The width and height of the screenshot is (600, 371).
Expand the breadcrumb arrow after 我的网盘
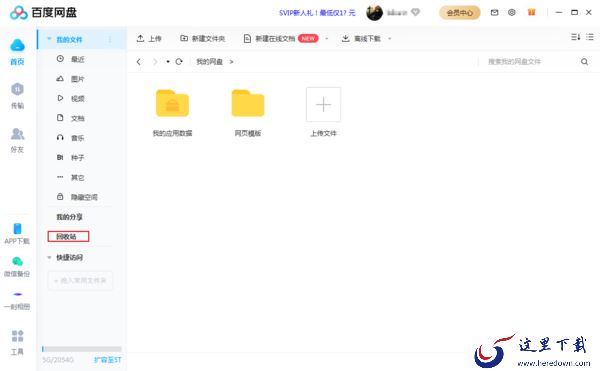pyautogui.click(x=231, y=62)
